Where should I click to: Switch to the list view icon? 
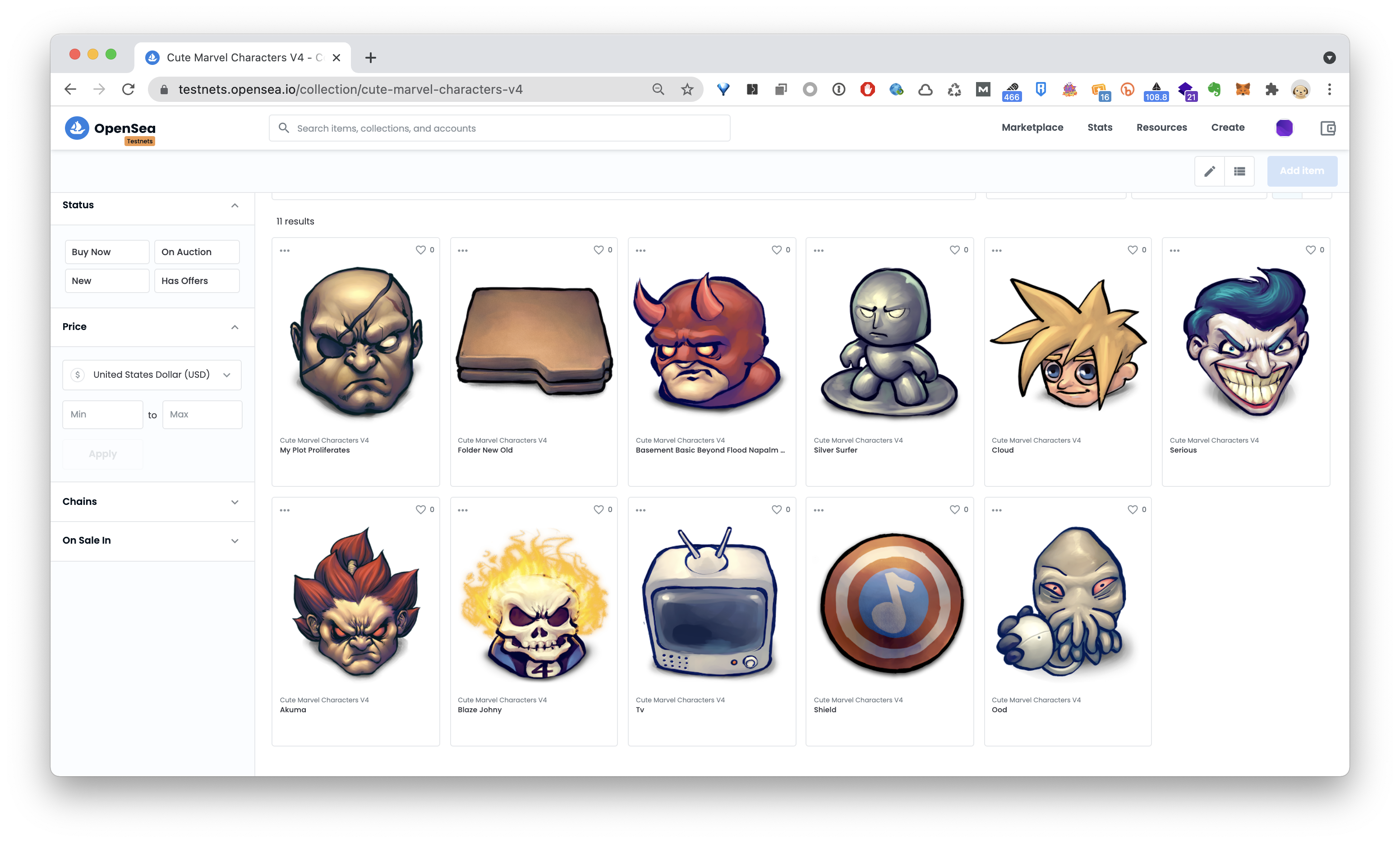(1240, 171)
